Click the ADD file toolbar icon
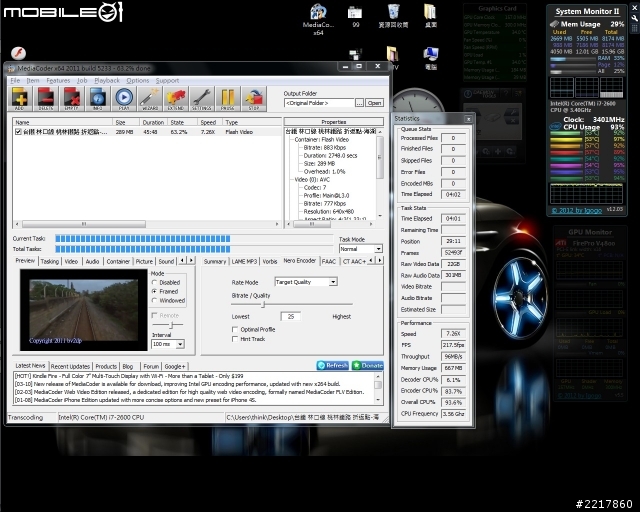Screen dimensions: 640x512 tap(20, 98)
